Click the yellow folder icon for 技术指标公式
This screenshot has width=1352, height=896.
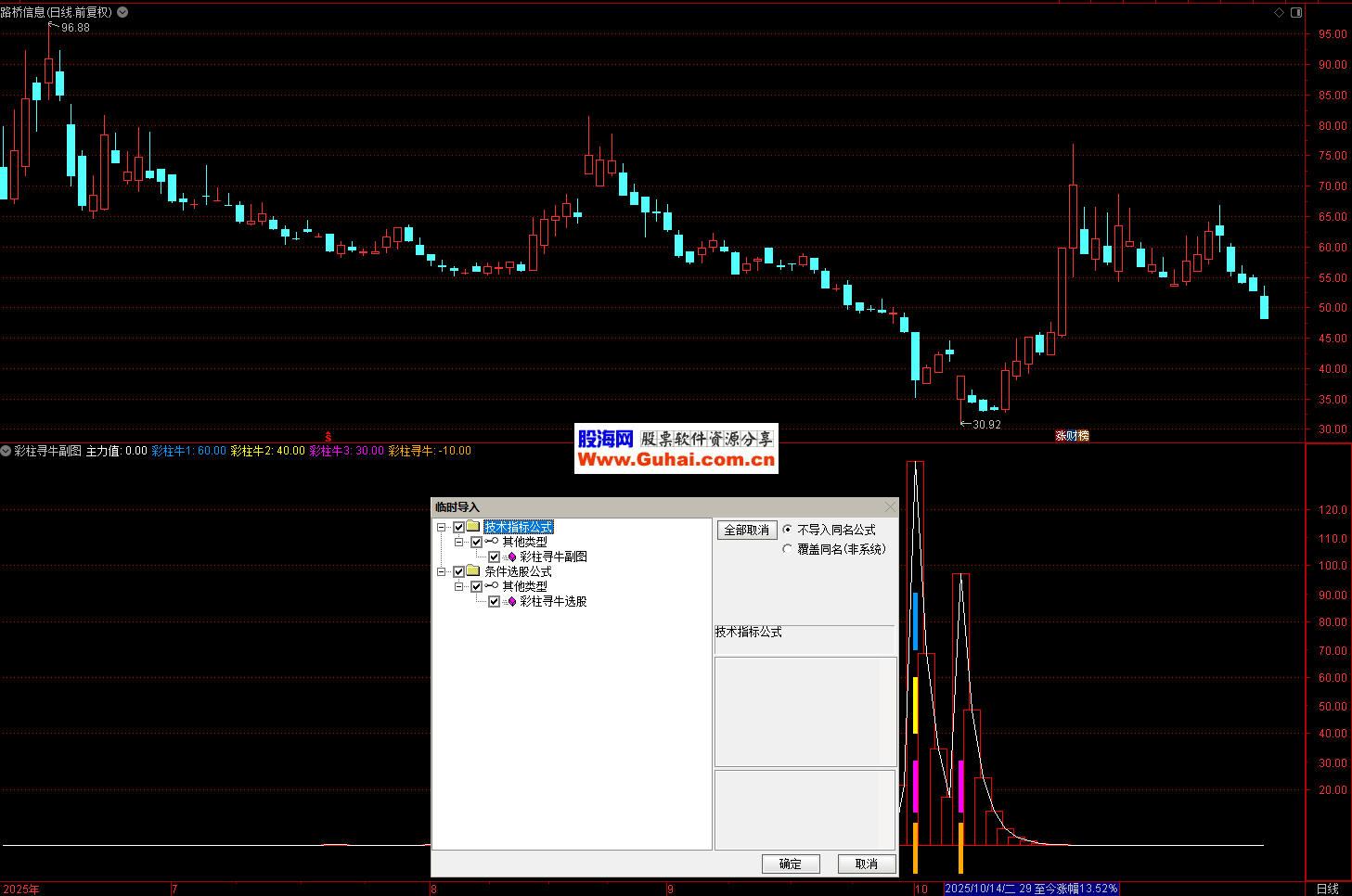(x=473, y=527)
